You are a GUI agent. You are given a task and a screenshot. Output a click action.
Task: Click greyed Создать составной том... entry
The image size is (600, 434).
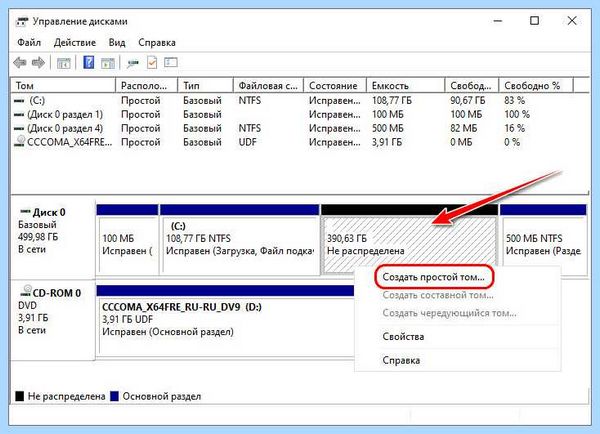point(438,295)
